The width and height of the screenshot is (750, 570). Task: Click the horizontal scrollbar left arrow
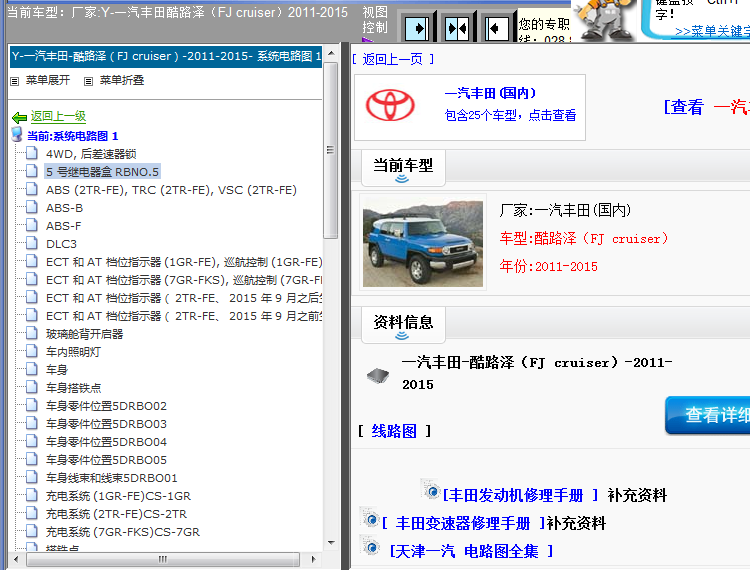17,559
